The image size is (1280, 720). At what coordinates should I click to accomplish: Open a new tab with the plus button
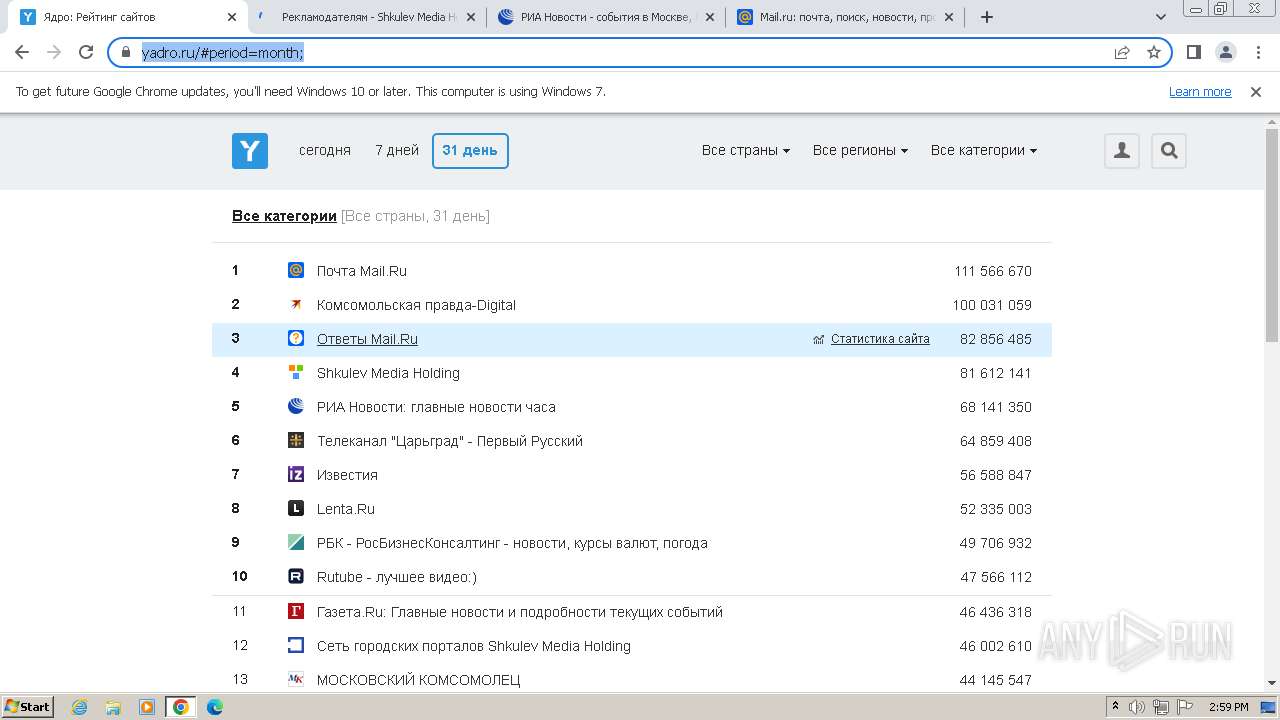[x=987, y=17]
